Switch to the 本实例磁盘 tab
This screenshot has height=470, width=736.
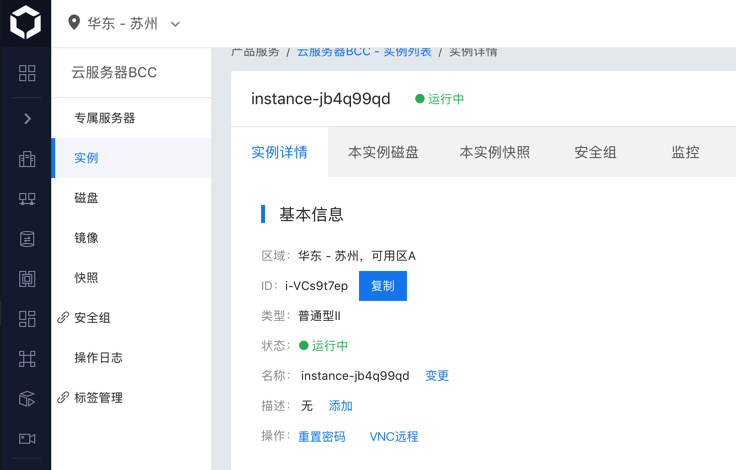pyautogui.click(x=383, y=153)
